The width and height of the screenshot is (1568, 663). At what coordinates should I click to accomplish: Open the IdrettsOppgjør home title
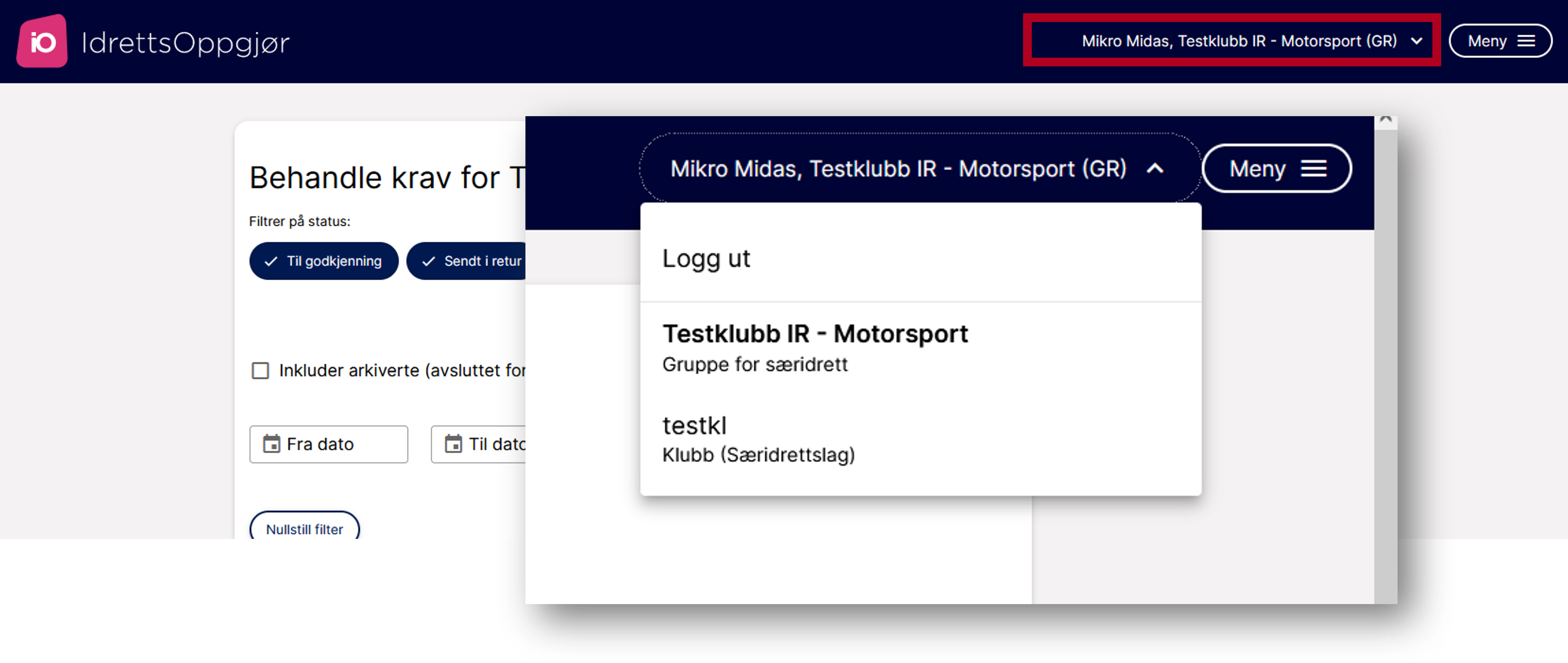(186, 43)
